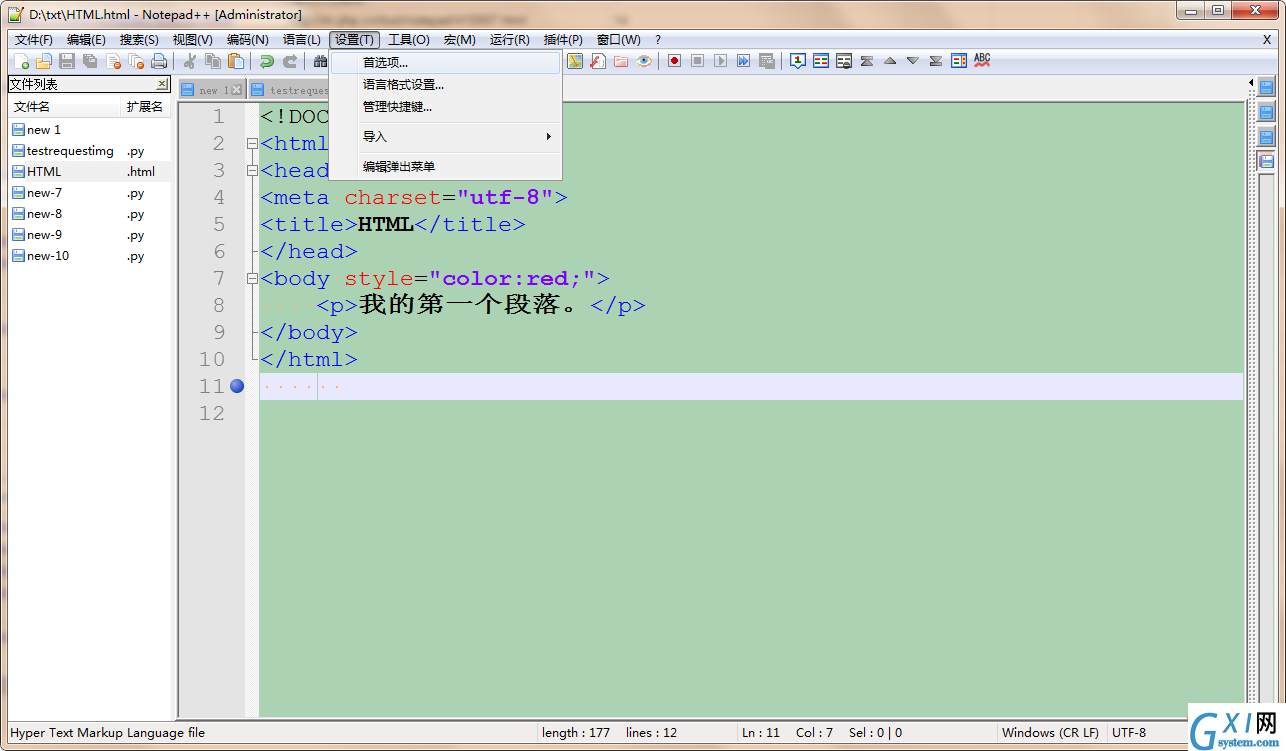
Task: Open the 编码(N) menu
Action: click(x=248, y=40)
